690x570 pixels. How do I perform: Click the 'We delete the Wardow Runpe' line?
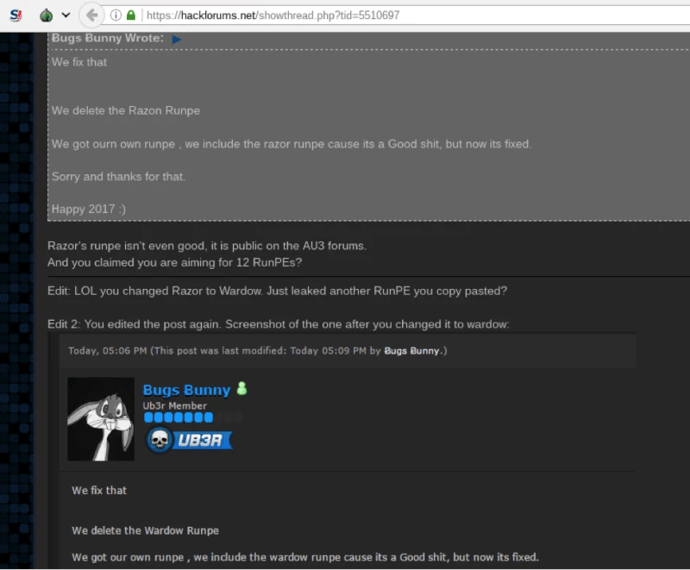pos(145,530)
